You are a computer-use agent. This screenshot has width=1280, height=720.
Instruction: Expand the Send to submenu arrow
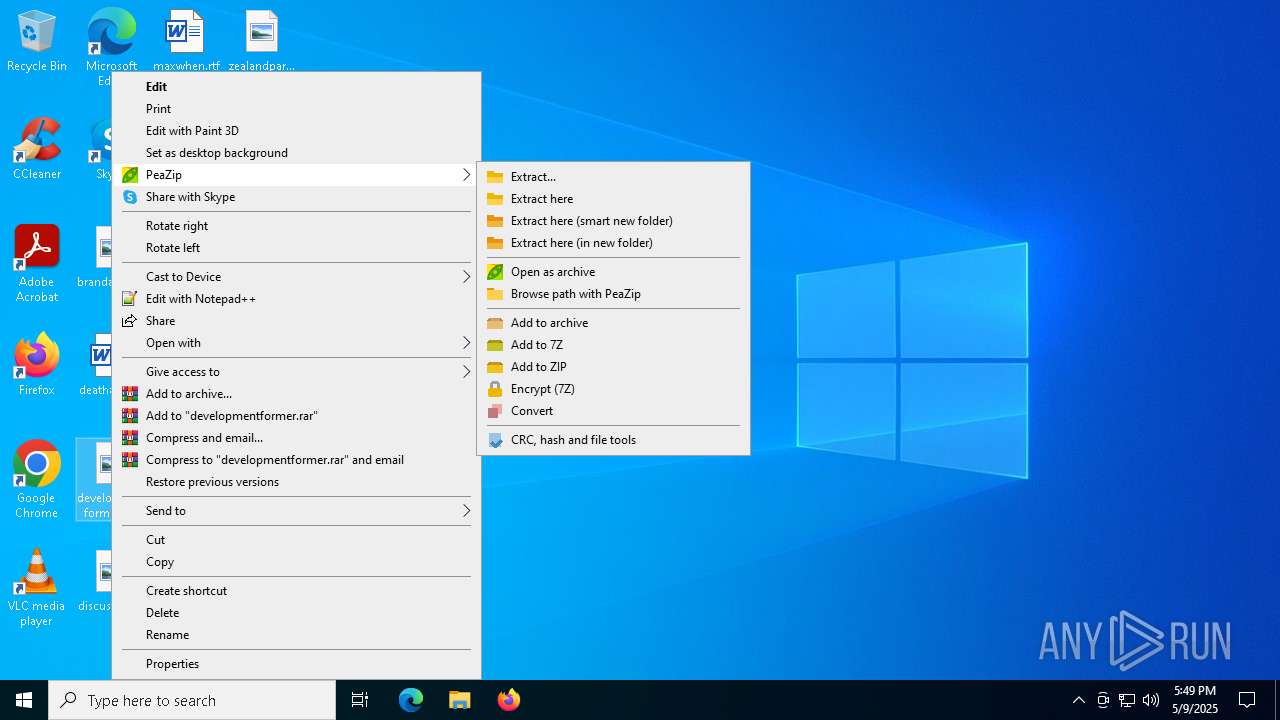466,511
